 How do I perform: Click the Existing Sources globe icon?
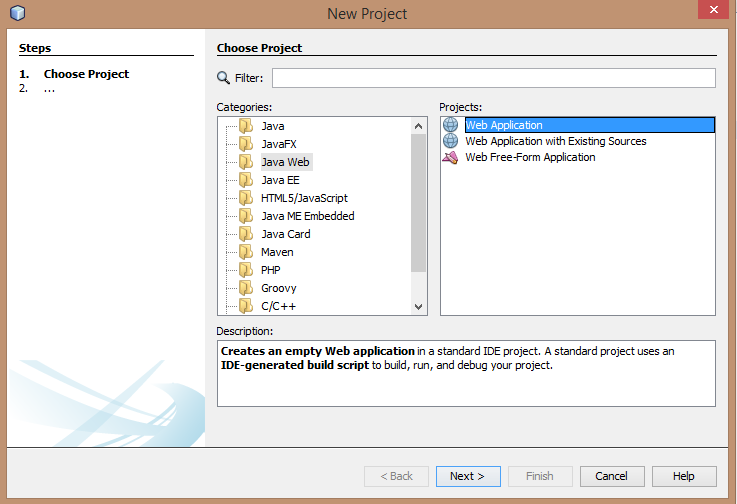tap(450, 141)
